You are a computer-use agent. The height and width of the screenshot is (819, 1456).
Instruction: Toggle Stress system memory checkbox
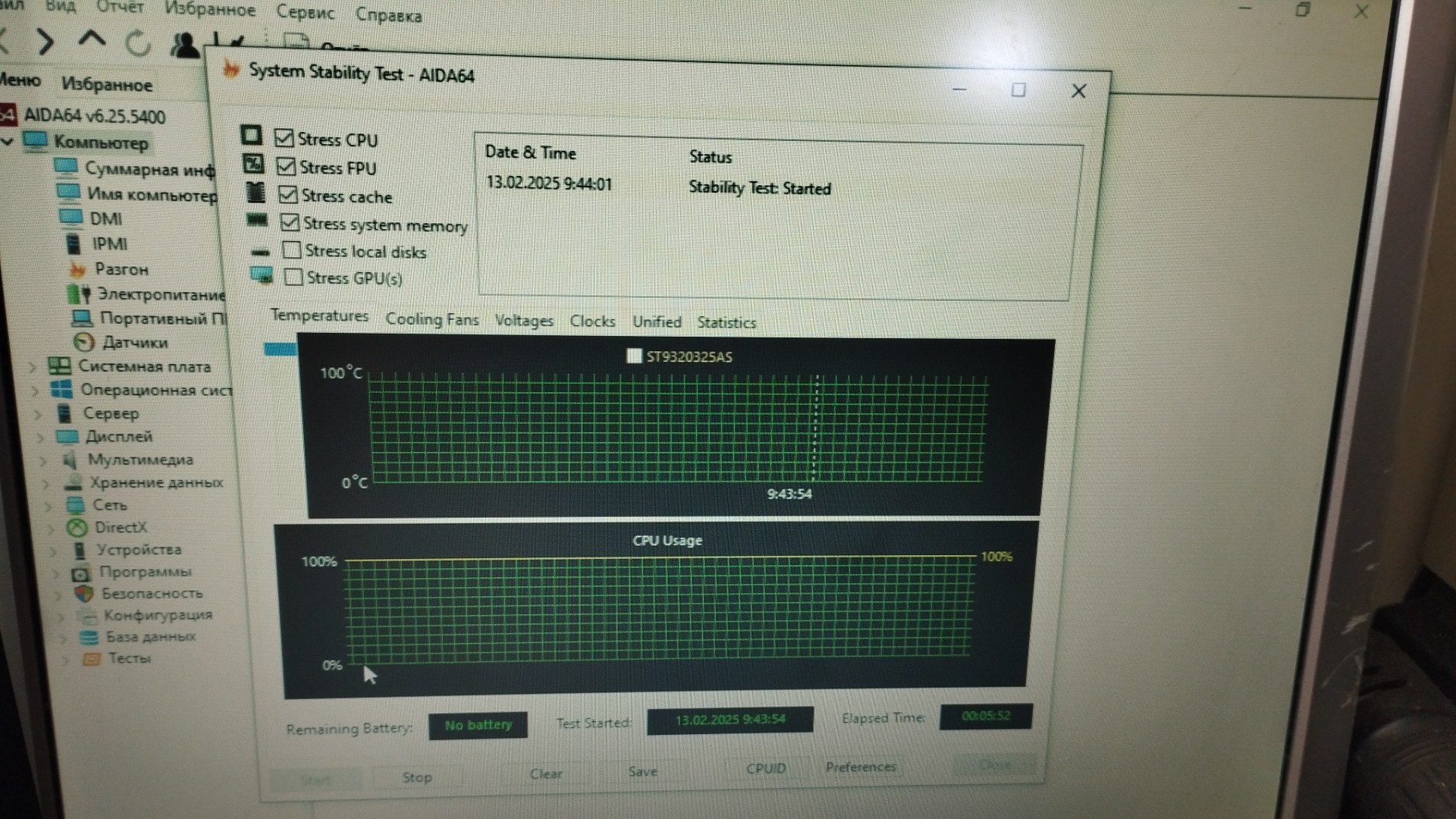coord(290,222)
